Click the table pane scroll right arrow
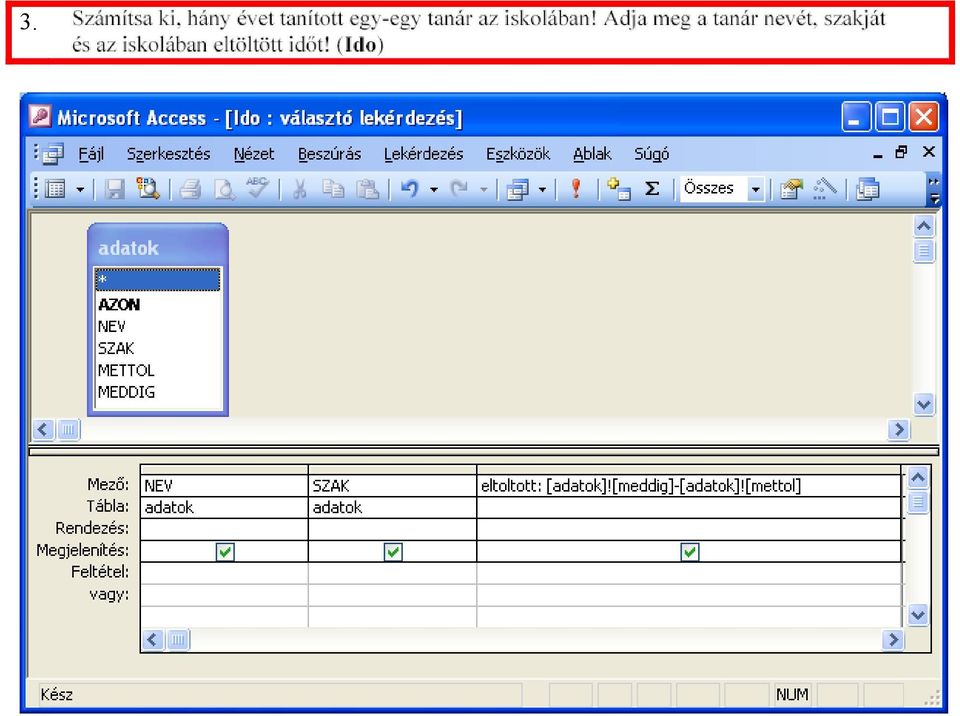 click(x=898, y=429)
